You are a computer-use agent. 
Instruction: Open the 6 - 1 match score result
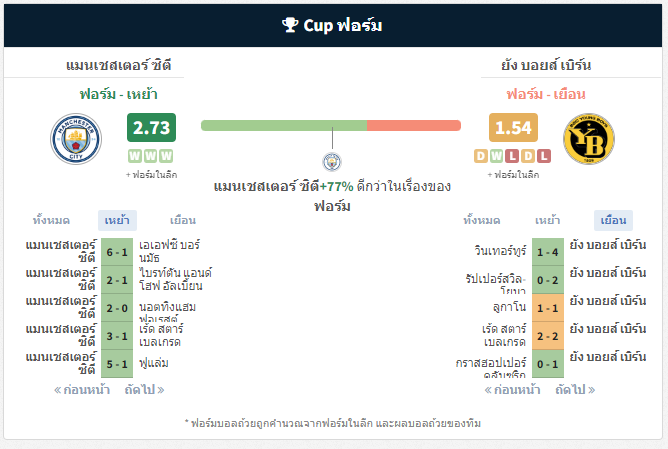point(117,252)
